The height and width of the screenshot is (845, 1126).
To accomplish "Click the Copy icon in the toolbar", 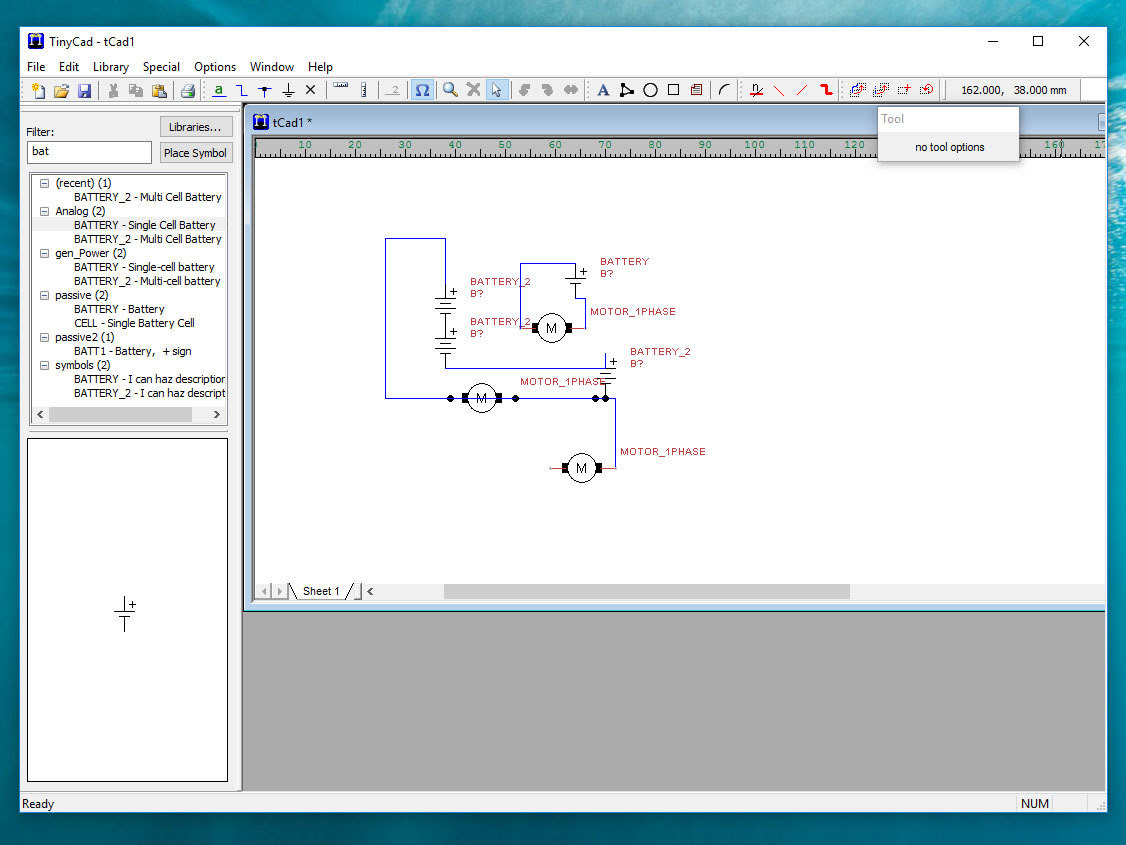I will coord(136,90).
